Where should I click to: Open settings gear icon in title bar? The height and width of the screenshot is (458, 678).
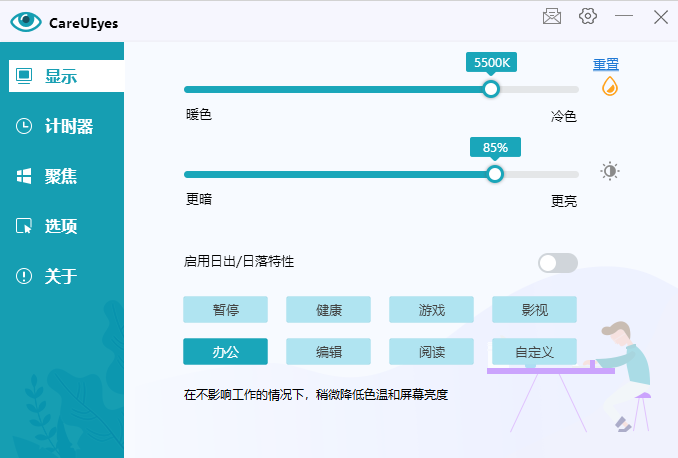point(588,16)
